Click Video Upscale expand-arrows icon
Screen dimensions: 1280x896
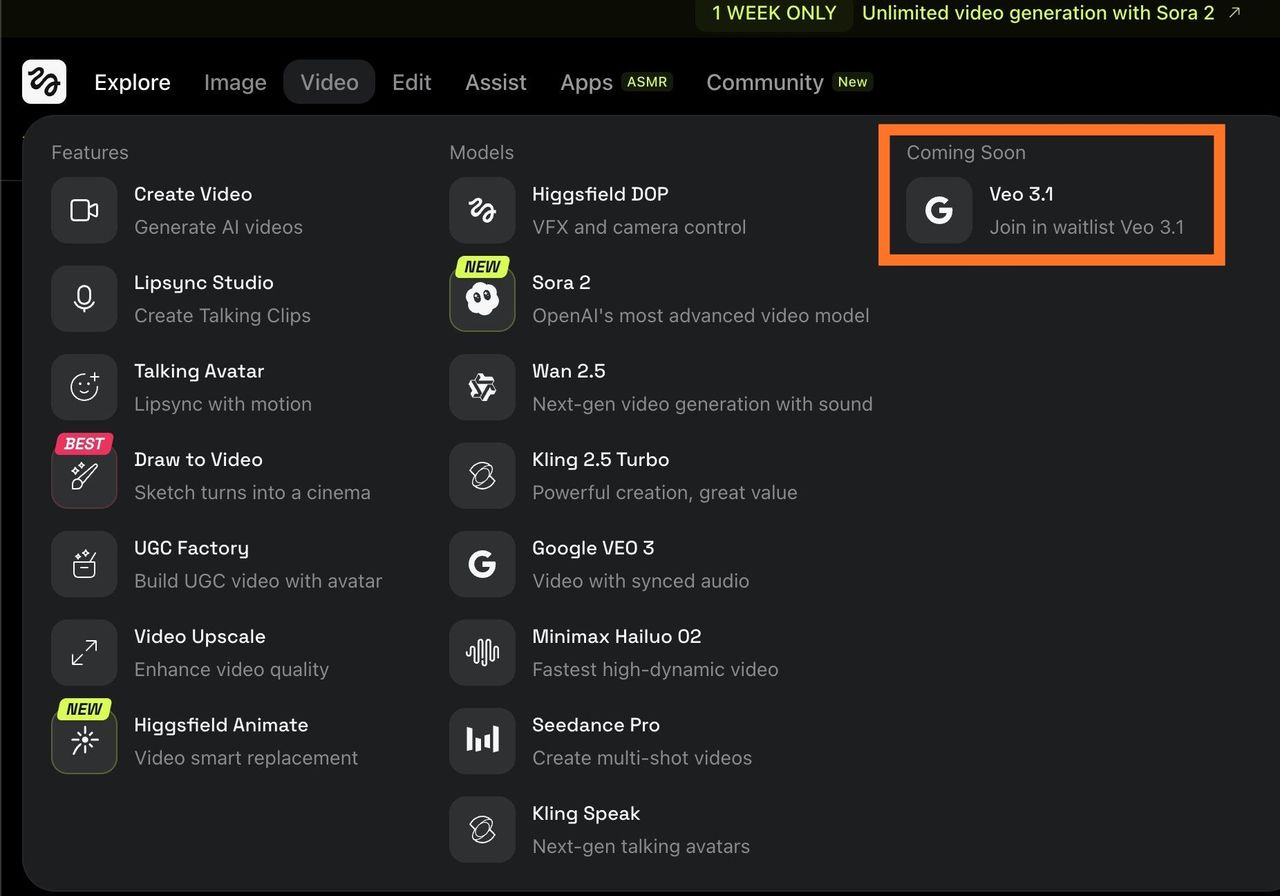(x=84, y=653)
